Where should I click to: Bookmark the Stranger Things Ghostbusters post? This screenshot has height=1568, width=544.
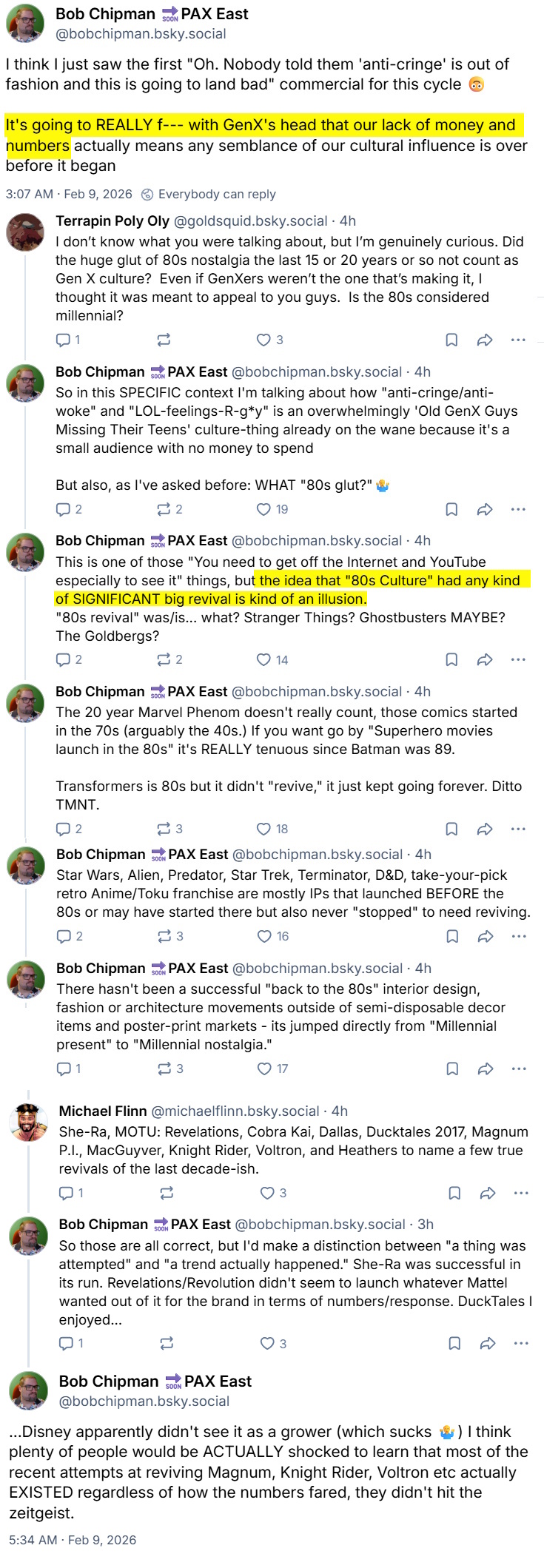pos(451,659)
